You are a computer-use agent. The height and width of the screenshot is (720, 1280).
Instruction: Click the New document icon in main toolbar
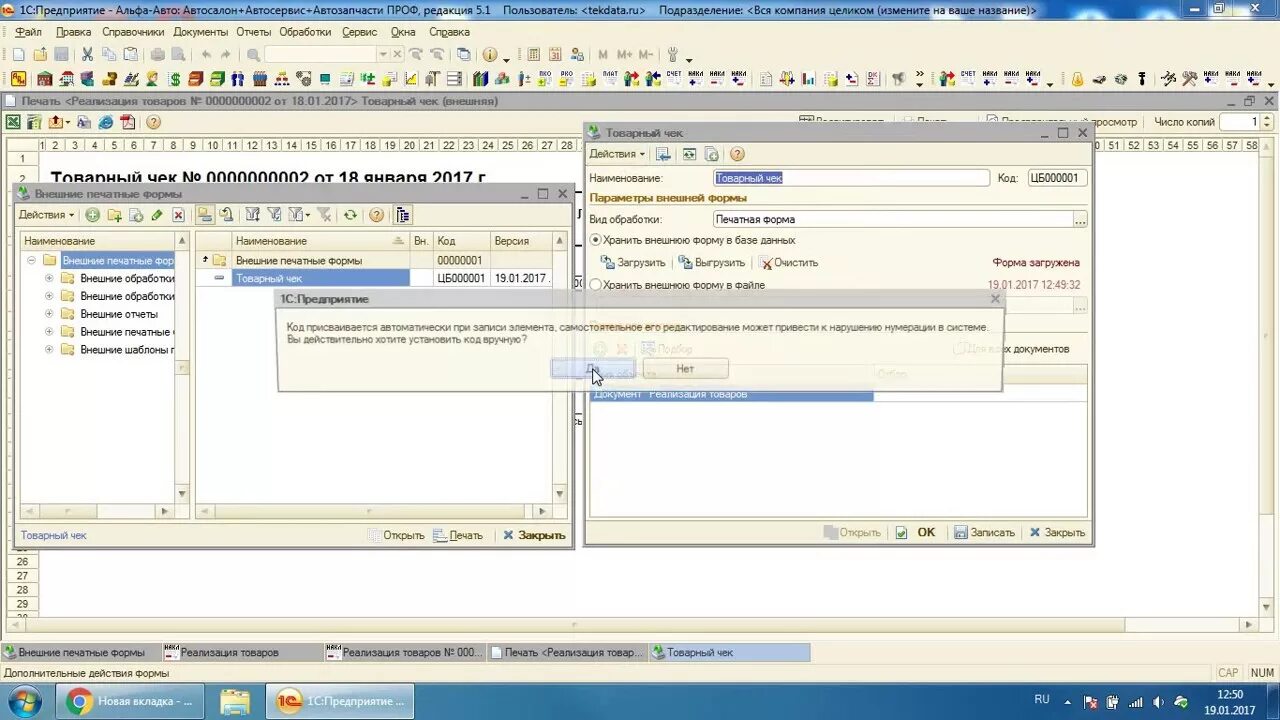(18, 55)
